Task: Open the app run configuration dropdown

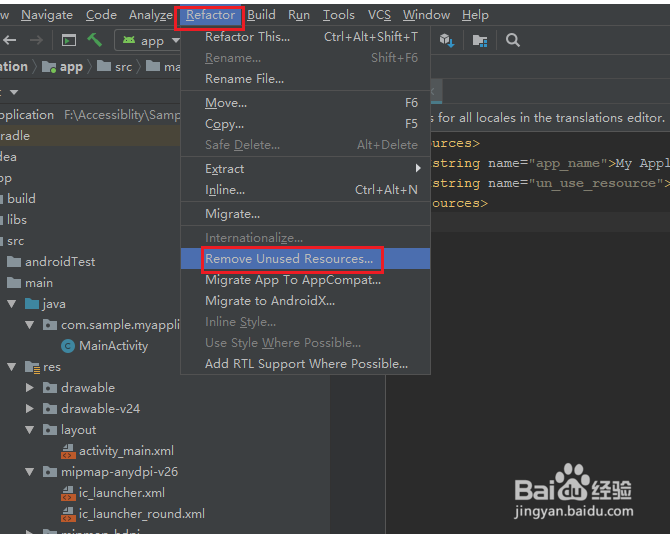Action: 149,41
